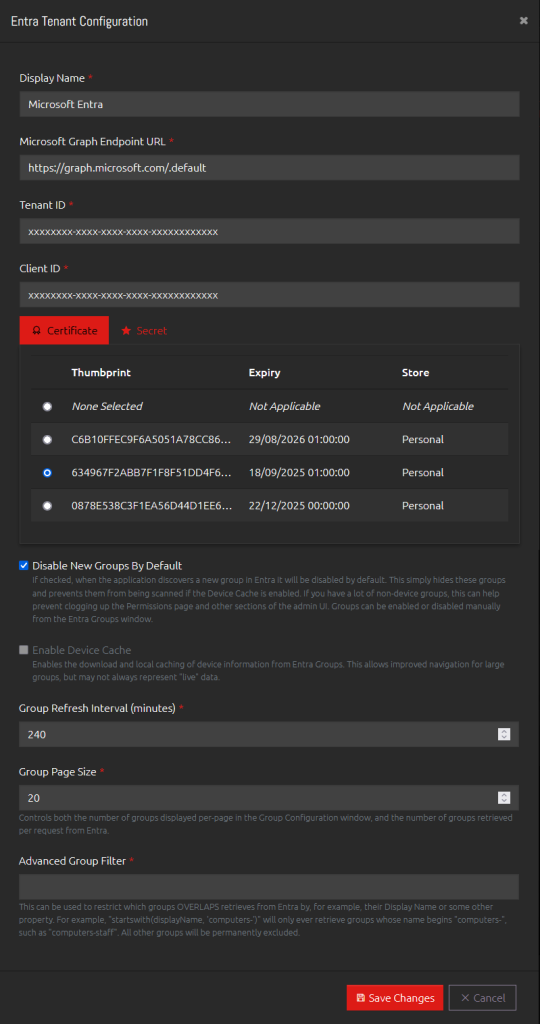Viewport: 540px width, 1024px height.
Task: Click the Cancel button
Action: pos(483,998)
